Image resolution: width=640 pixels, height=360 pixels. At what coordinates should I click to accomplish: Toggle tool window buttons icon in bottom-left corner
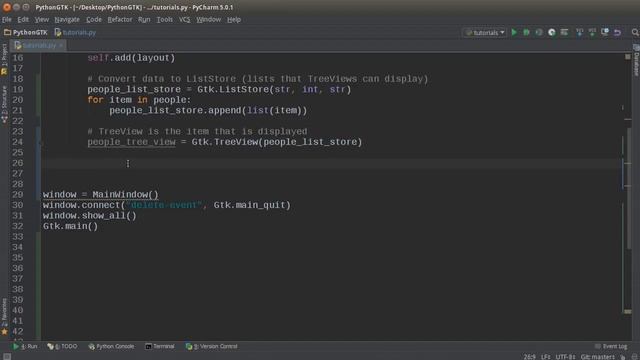click(7, 356)
